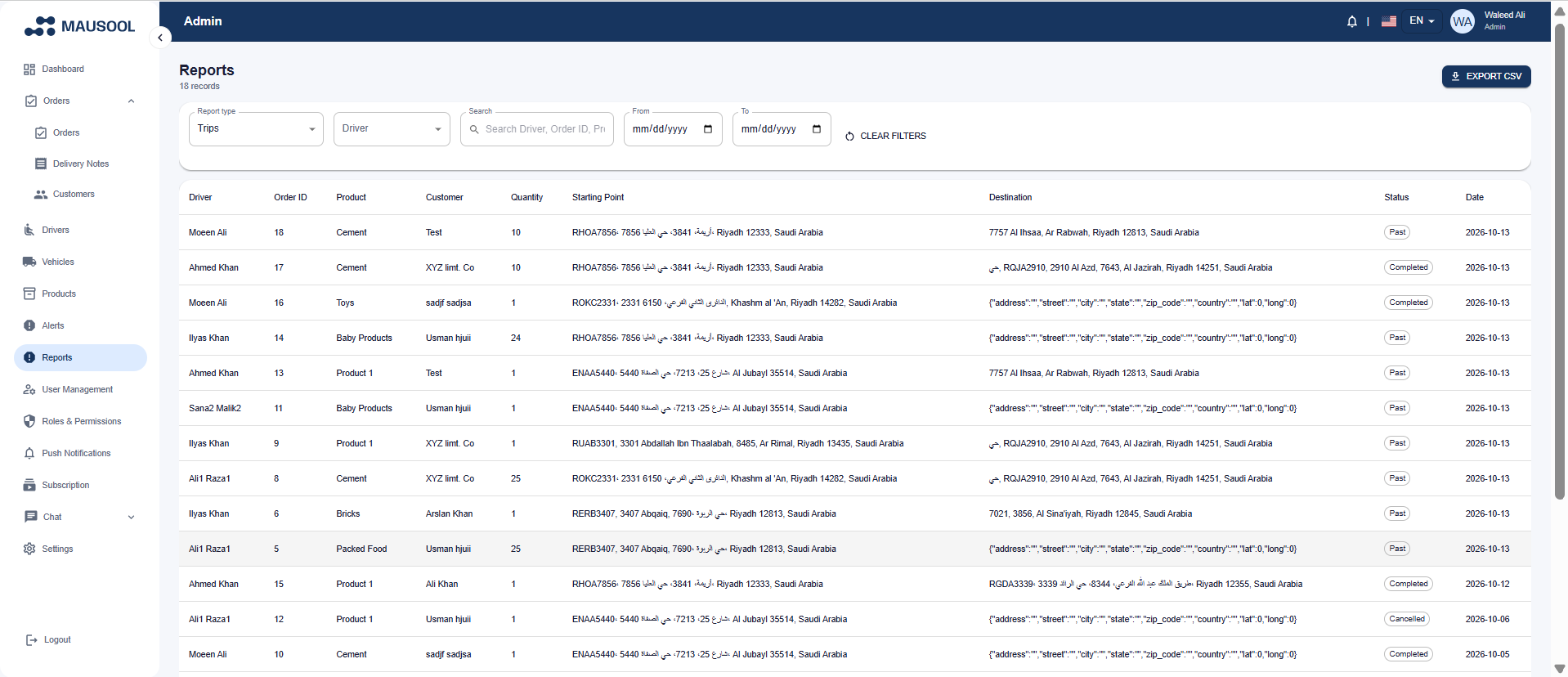Image resolution: width=1568 pixels, height=677 pixels.
Task: Open the Reports page in sidebar
Action: pos(80,357)
